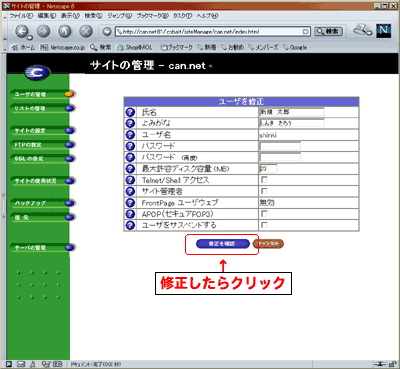Image resolution: width=400 pixels, height=369 pixels.
Task: Toggle the APOP secure POP3 checkbox
Action: [264, 214]
